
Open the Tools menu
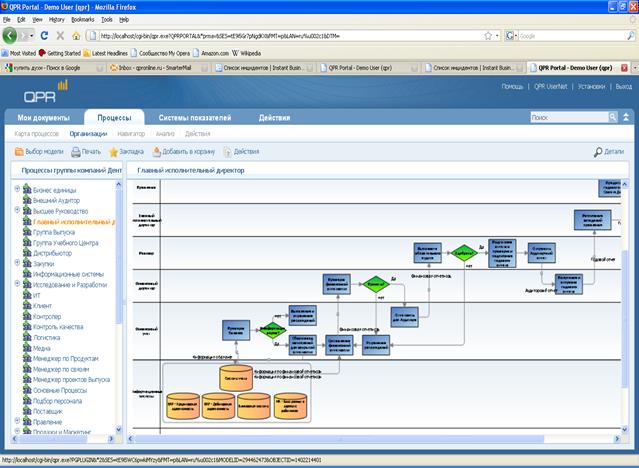(x=107, y=20)
